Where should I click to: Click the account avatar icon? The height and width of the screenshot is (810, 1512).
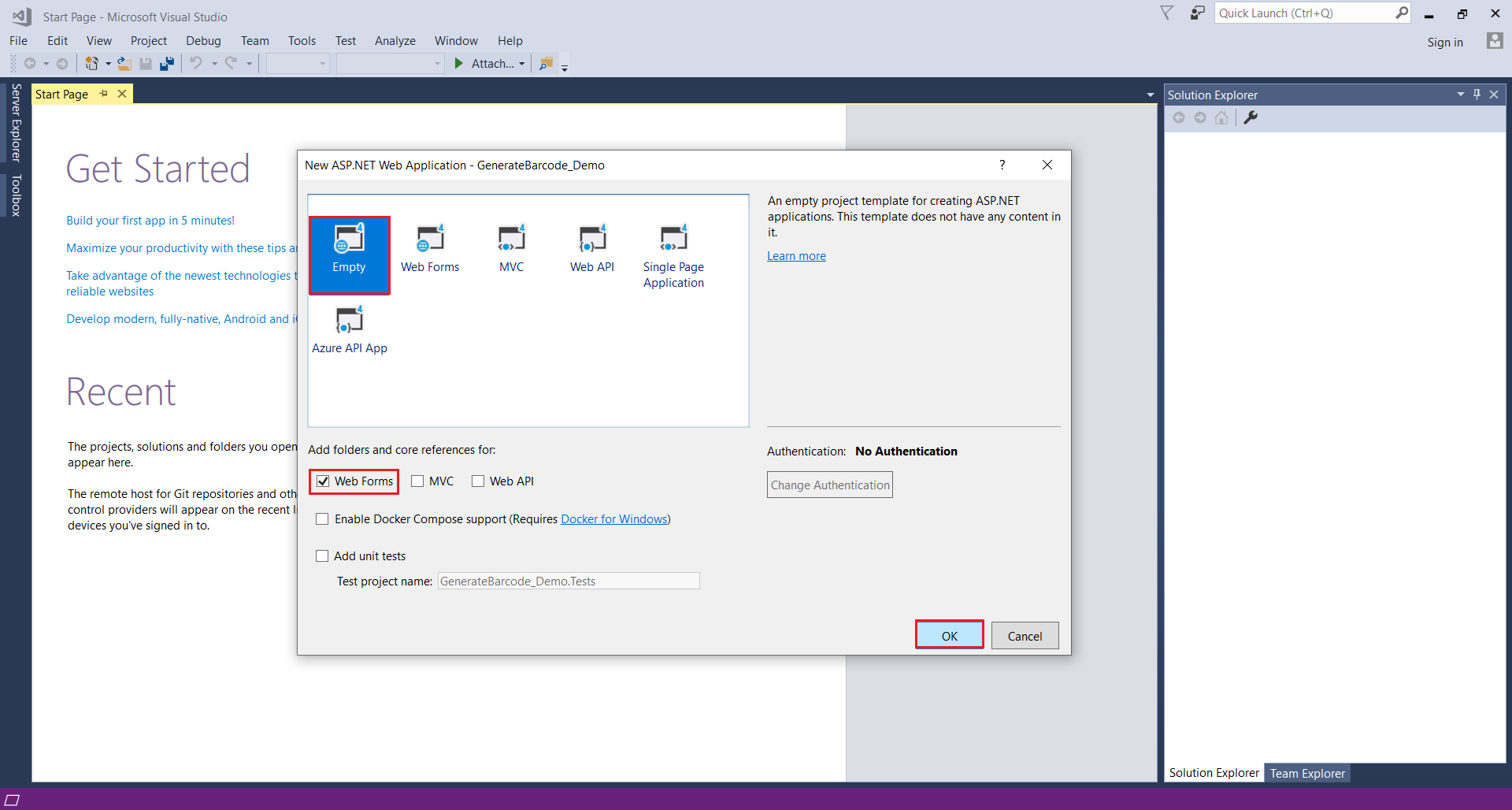[1495, 41]
